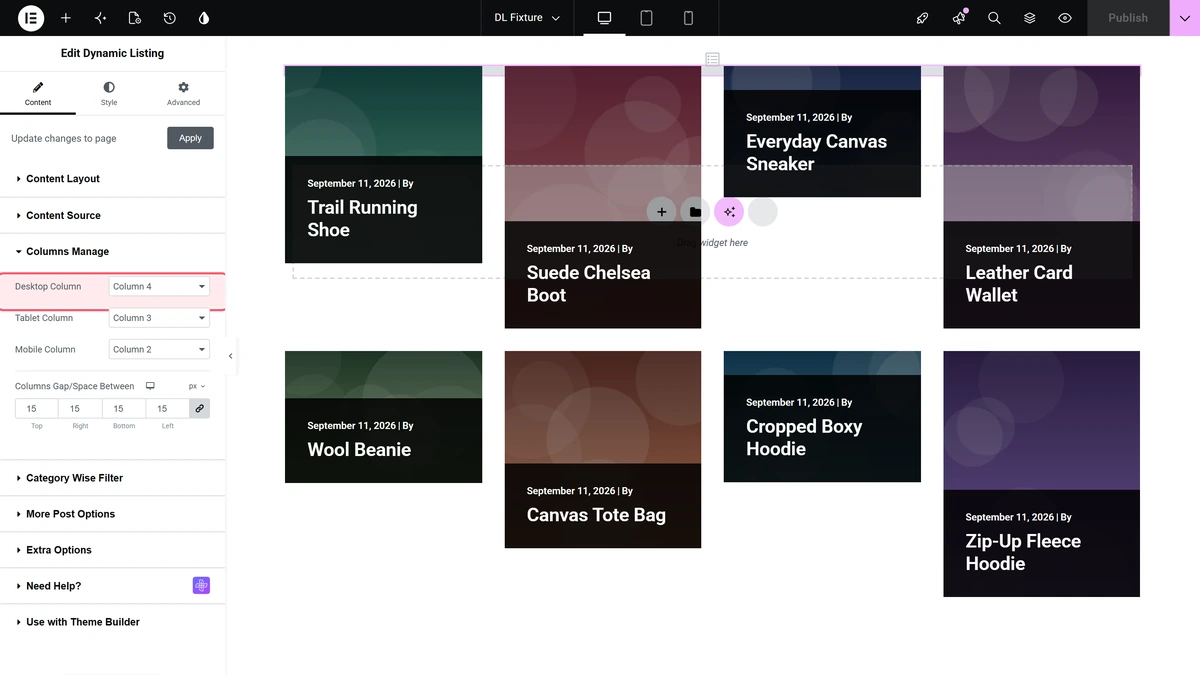The image size is (1200, 675).
Task: Expand the Content Source section
Action: tap(113, 215)
